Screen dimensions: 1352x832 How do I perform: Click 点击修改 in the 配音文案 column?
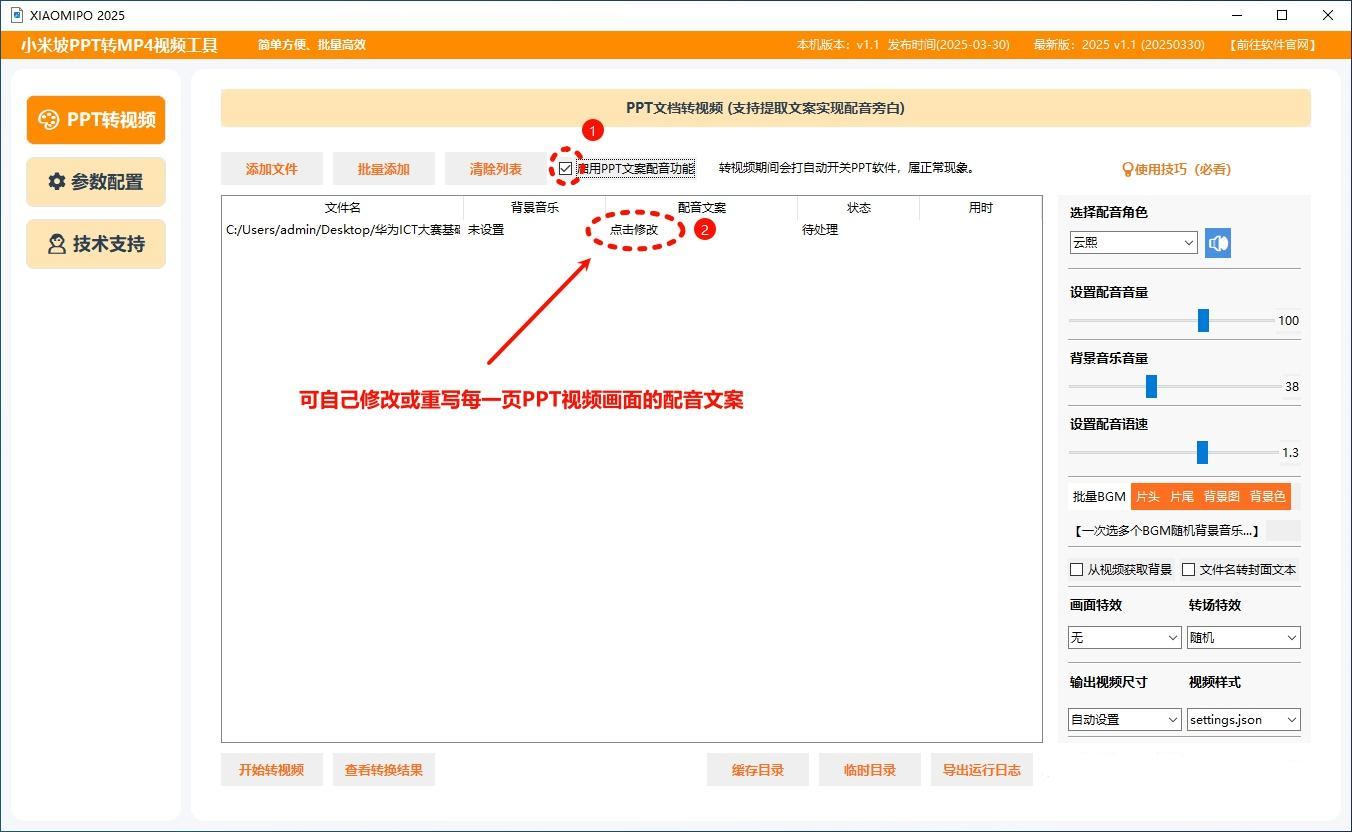point(634,230)
